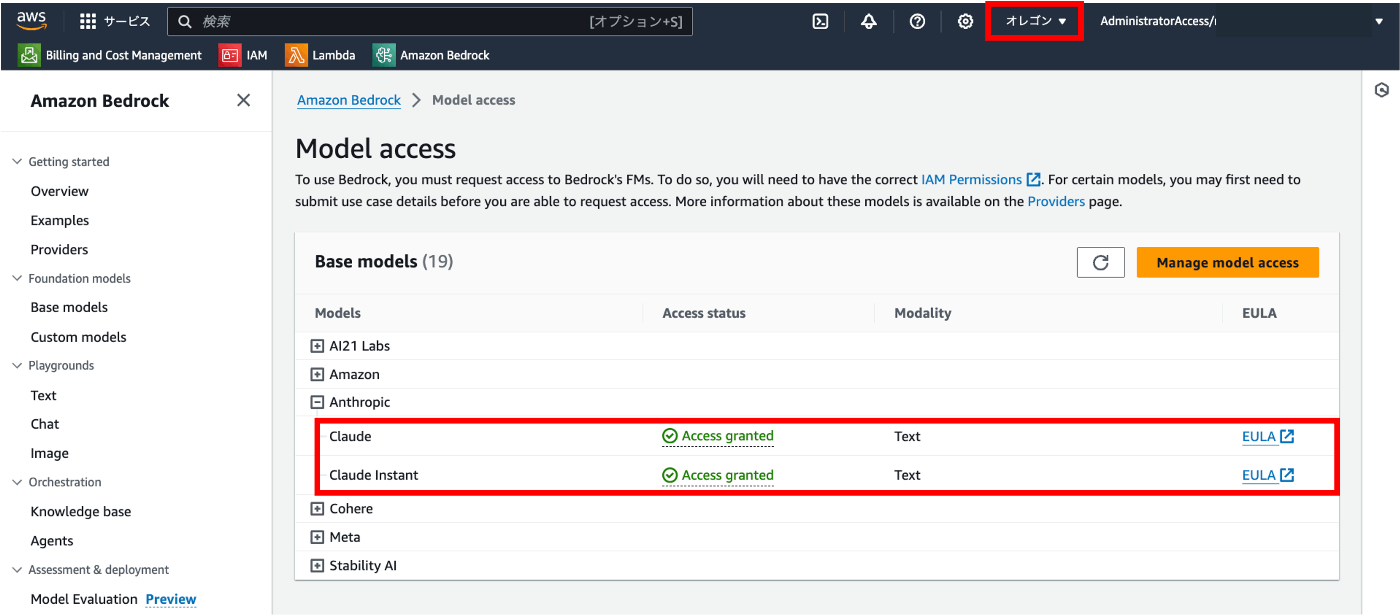This screenshot has height=616, width=1400.
Task: Open Providers in the sidebar
Action: [x=60, y=249]
